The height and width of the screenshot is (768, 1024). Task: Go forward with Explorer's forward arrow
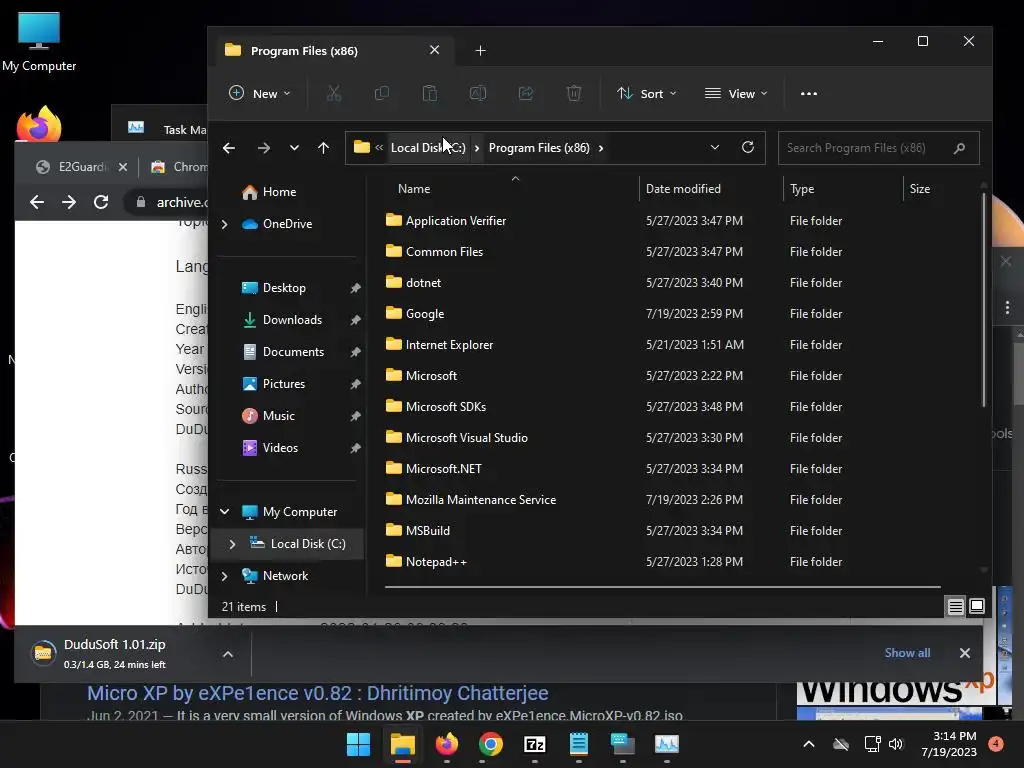click(x=264, y=148)
